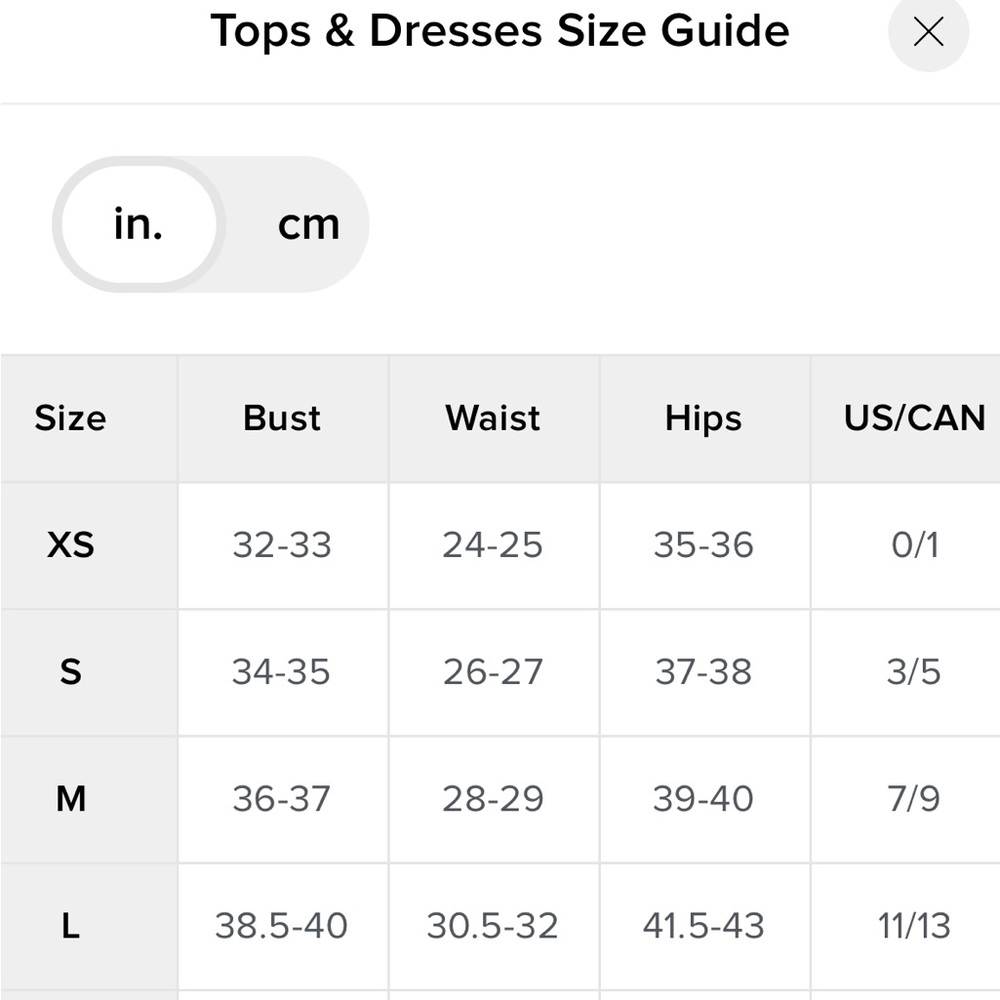
Task: Click the Size column header
Action: pos(70,418)
